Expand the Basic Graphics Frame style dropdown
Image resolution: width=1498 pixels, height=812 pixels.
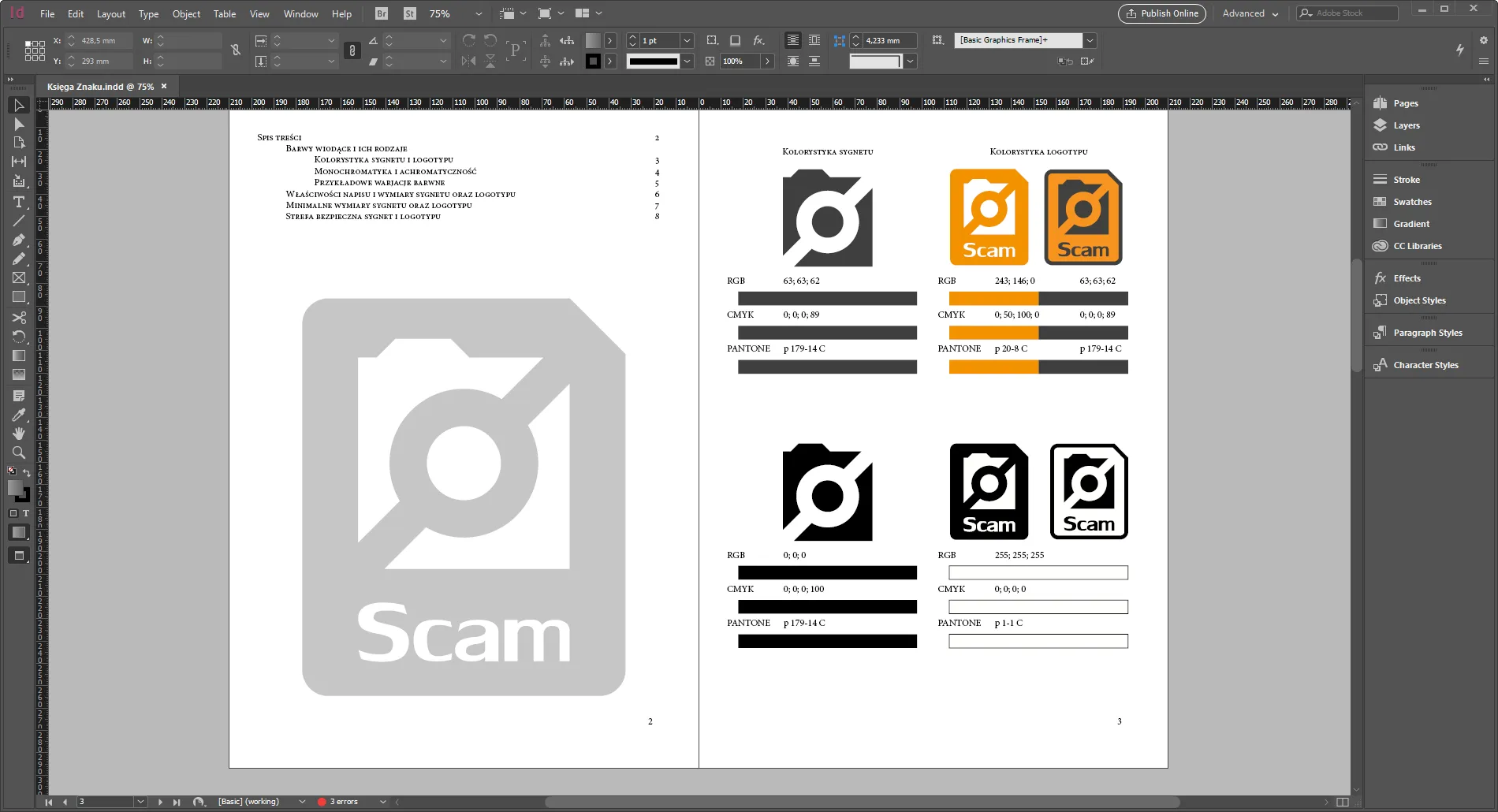pyautogui.click(x=1090, y=40)
